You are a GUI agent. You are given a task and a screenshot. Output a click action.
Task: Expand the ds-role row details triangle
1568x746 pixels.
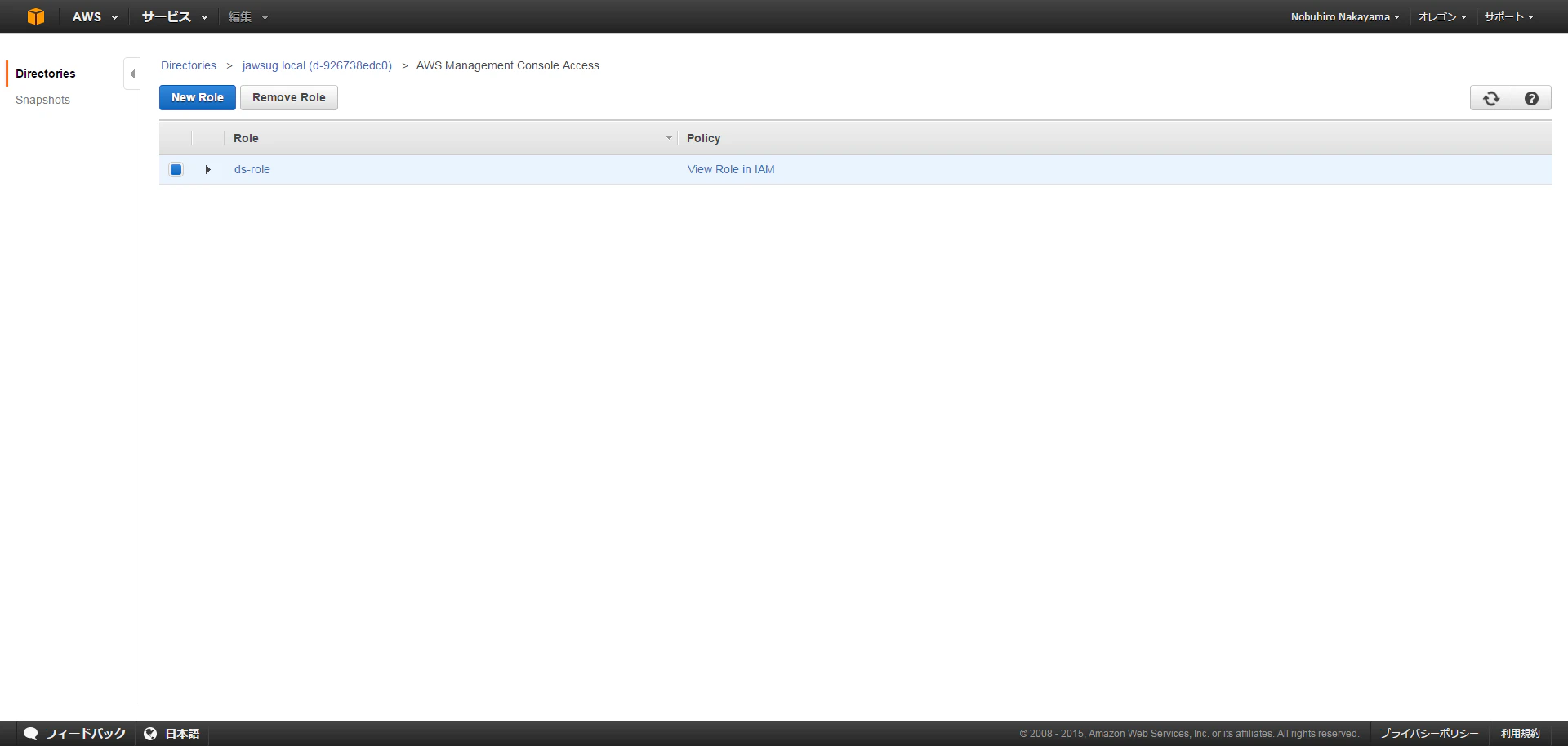coord(208,169)
